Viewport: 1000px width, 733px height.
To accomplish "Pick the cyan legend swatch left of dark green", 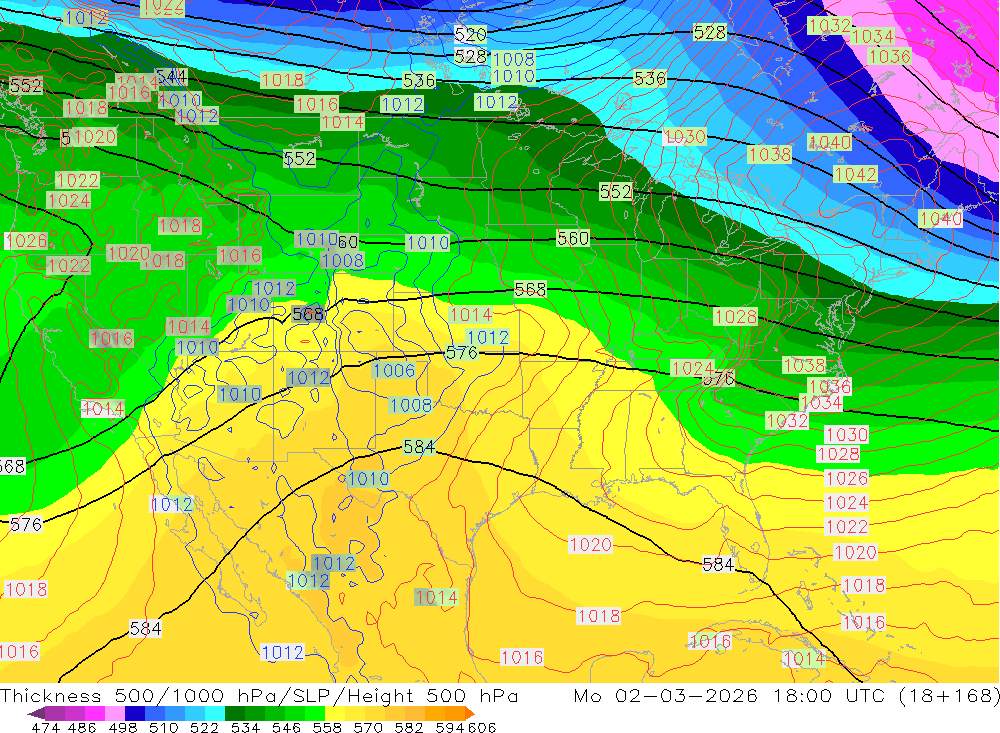I will (215, 713).
